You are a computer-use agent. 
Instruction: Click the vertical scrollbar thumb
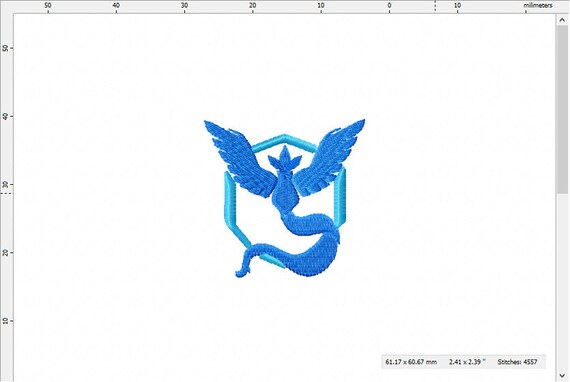coord(562,110)
